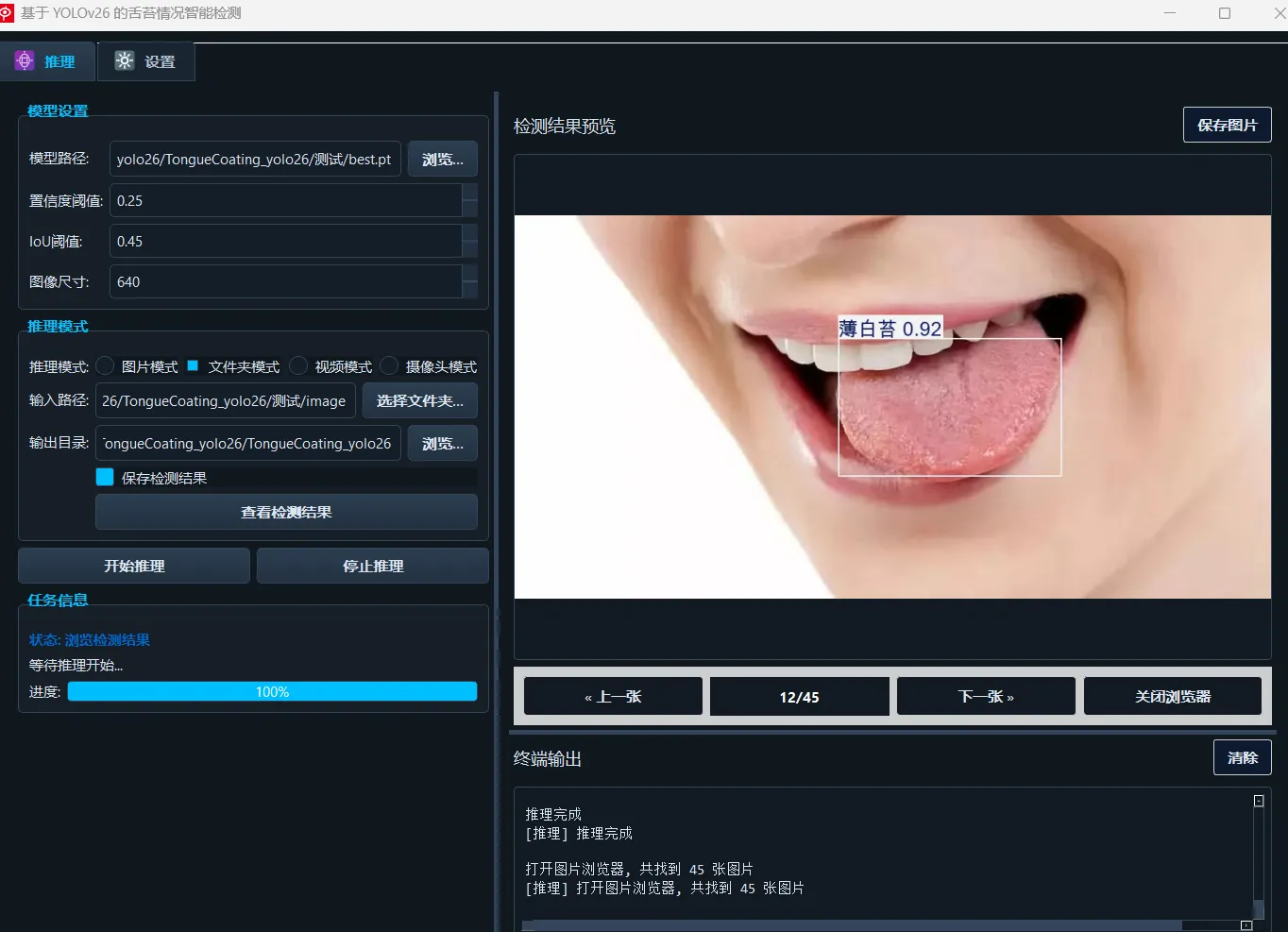The height and width of the screenshot is (932, 1288).
Task: Click terminal line 打开图片浏览器，共找到 45 张图片
Action: [639, 869]
